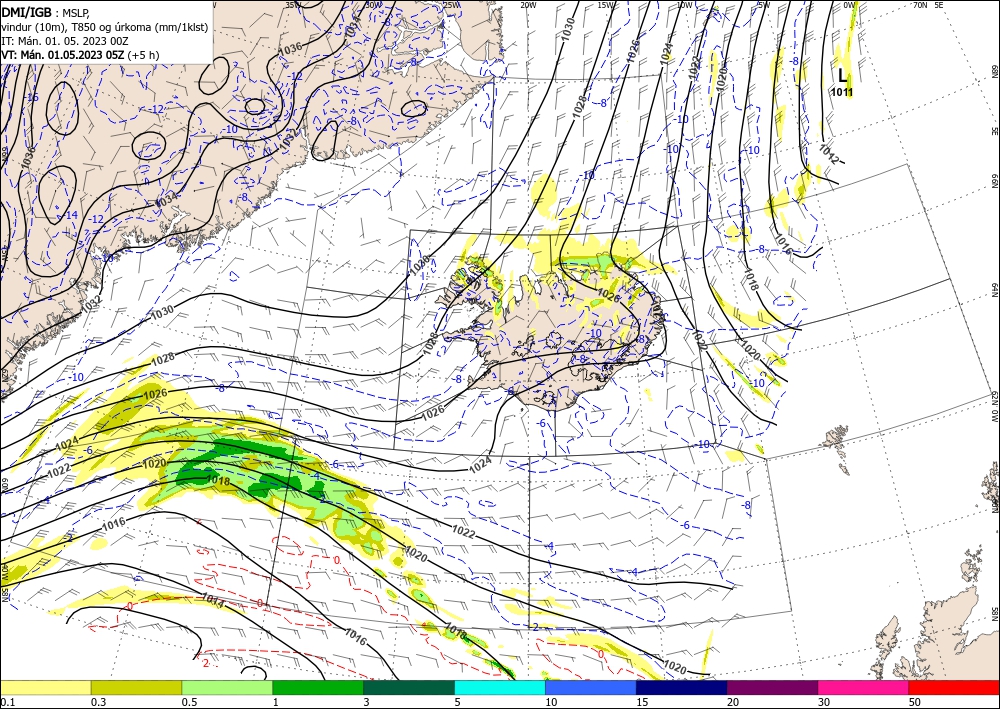The width and height of the screenshot is (1000, 709).
Task: Select the '15W' longitude label
Action: [x=606, y=5]
